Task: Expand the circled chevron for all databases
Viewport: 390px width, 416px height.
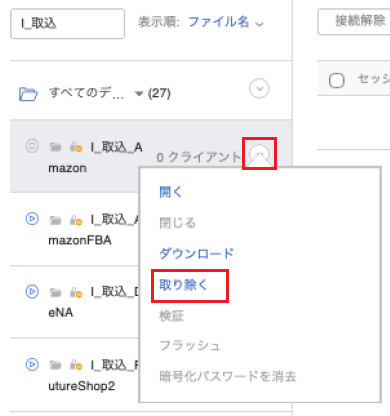Action: [259, 88]
